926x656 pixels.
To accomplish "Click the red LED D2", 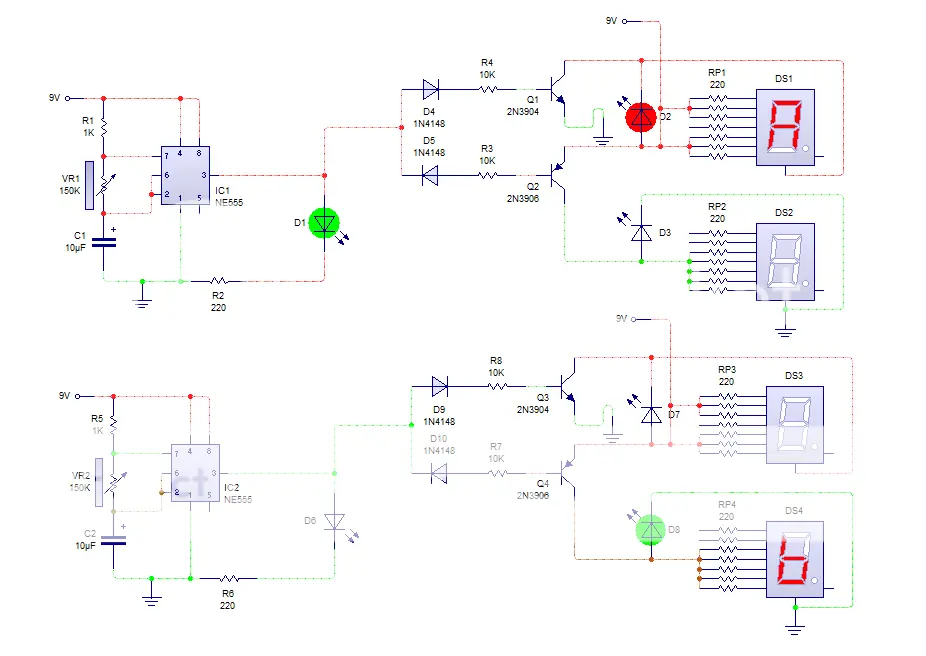I will (x=641, y=117).
